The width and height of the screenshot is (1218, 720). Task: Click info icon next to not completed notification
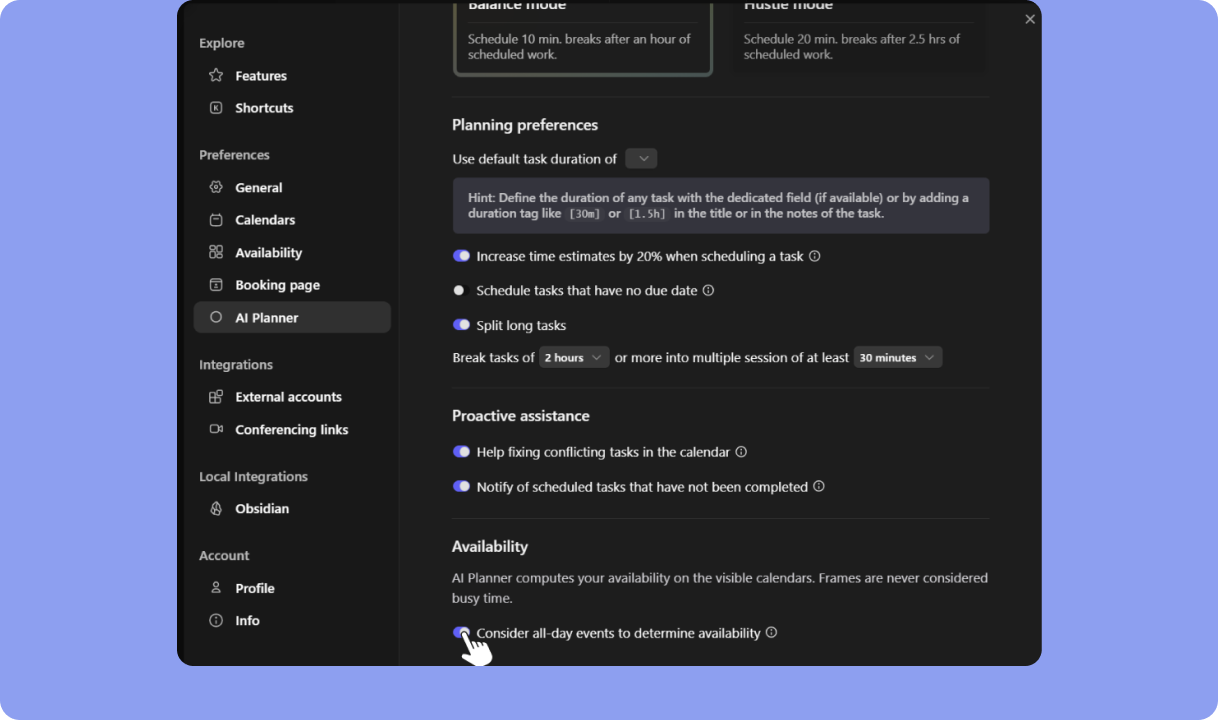(819, 486)
